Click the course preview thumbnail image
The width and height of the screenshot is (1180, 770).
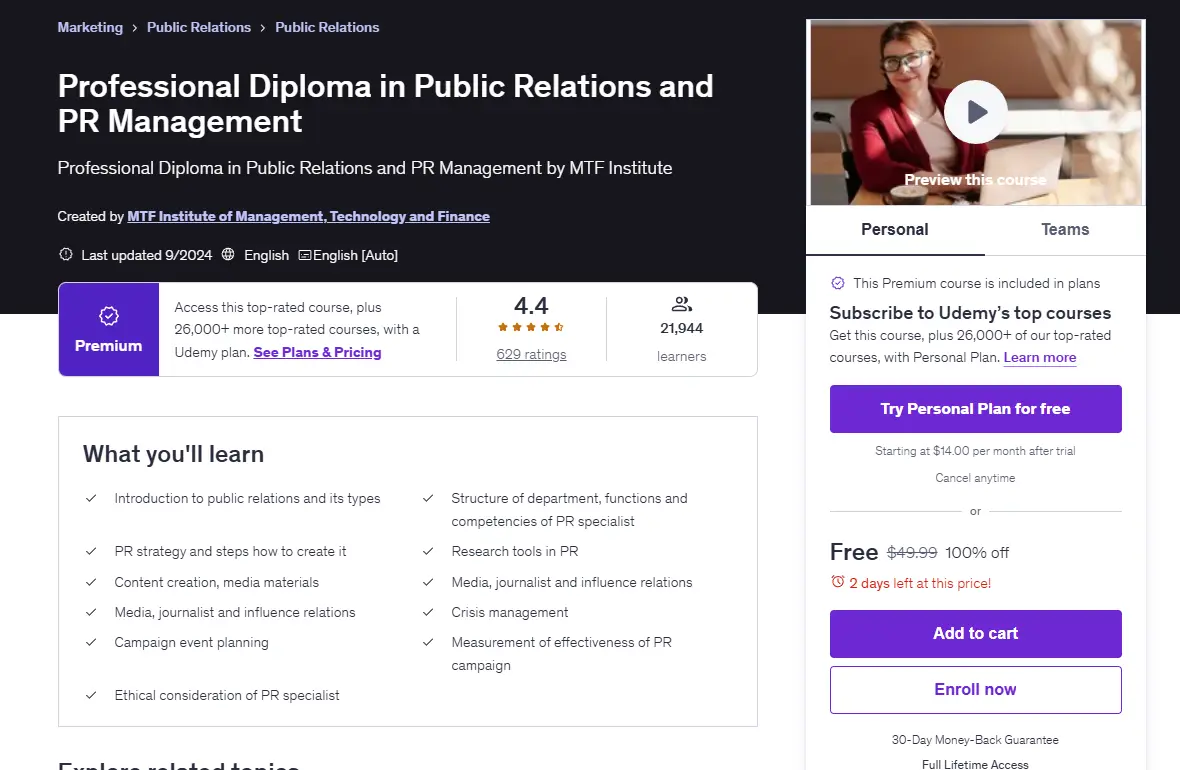point(975,112)
